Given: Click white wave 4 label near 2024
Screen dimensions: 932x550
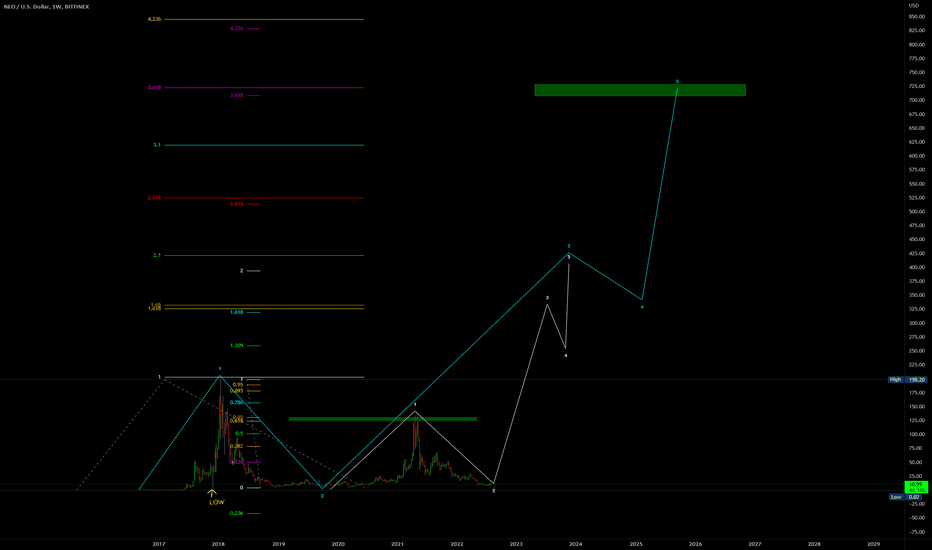Looking at the screenshot, I should 566,356.
